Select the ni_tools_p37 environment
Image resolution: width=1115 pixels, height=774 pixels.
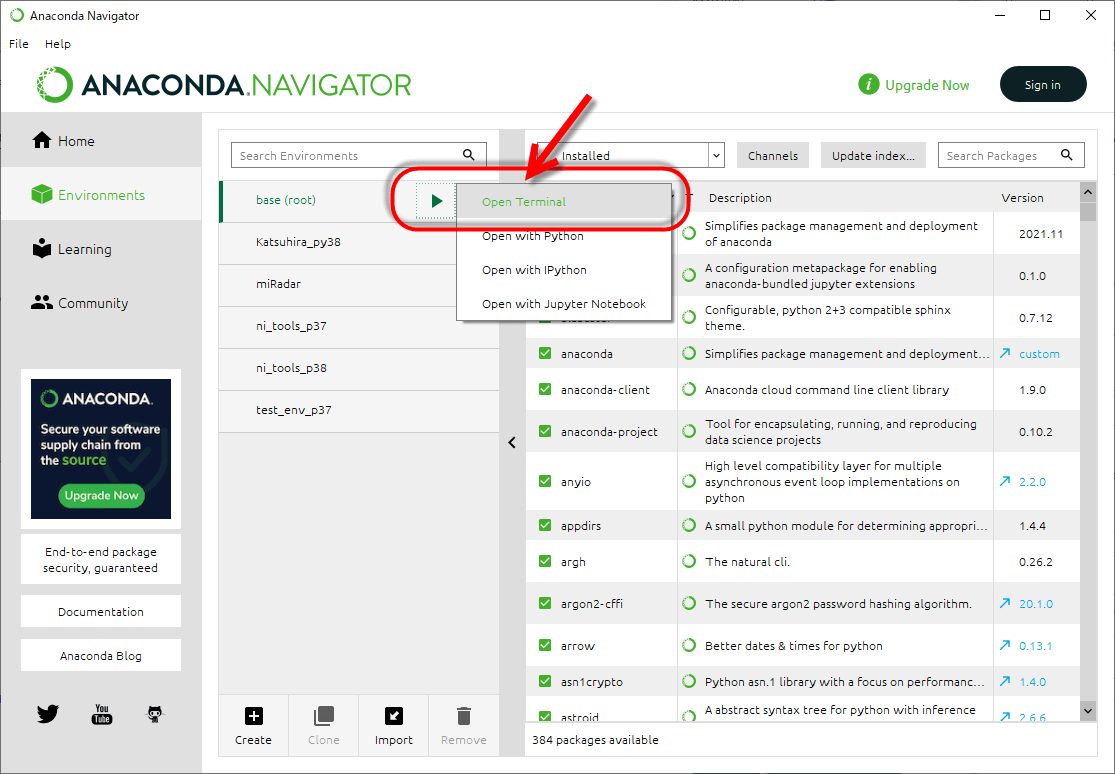click(x=358, y=326)
